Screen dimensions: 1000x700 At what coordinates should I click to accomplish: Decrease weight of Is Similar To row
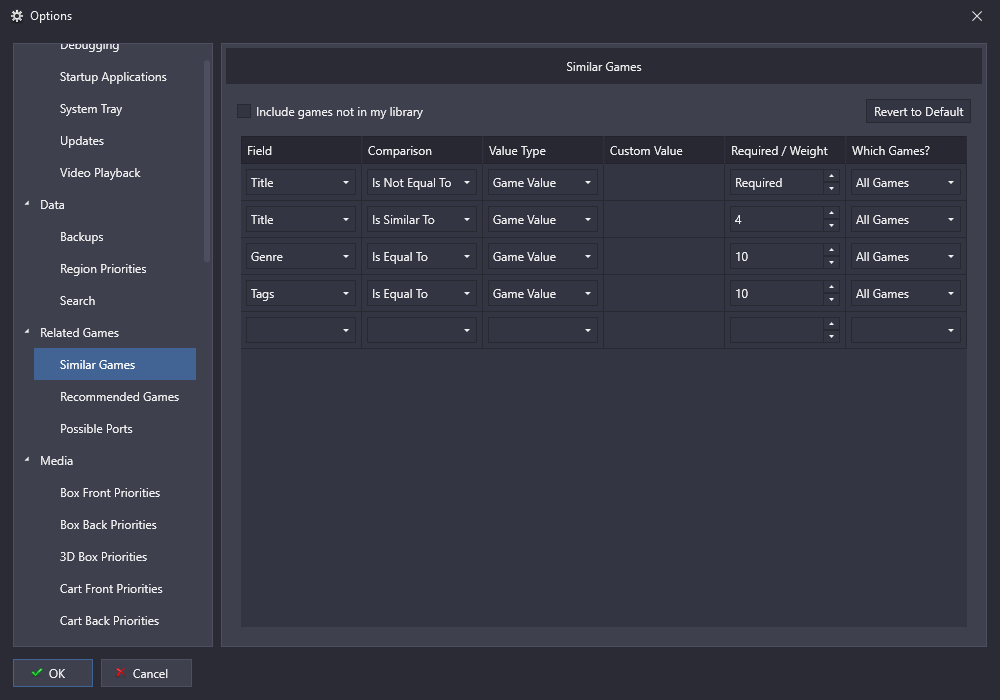coord(831,226)
